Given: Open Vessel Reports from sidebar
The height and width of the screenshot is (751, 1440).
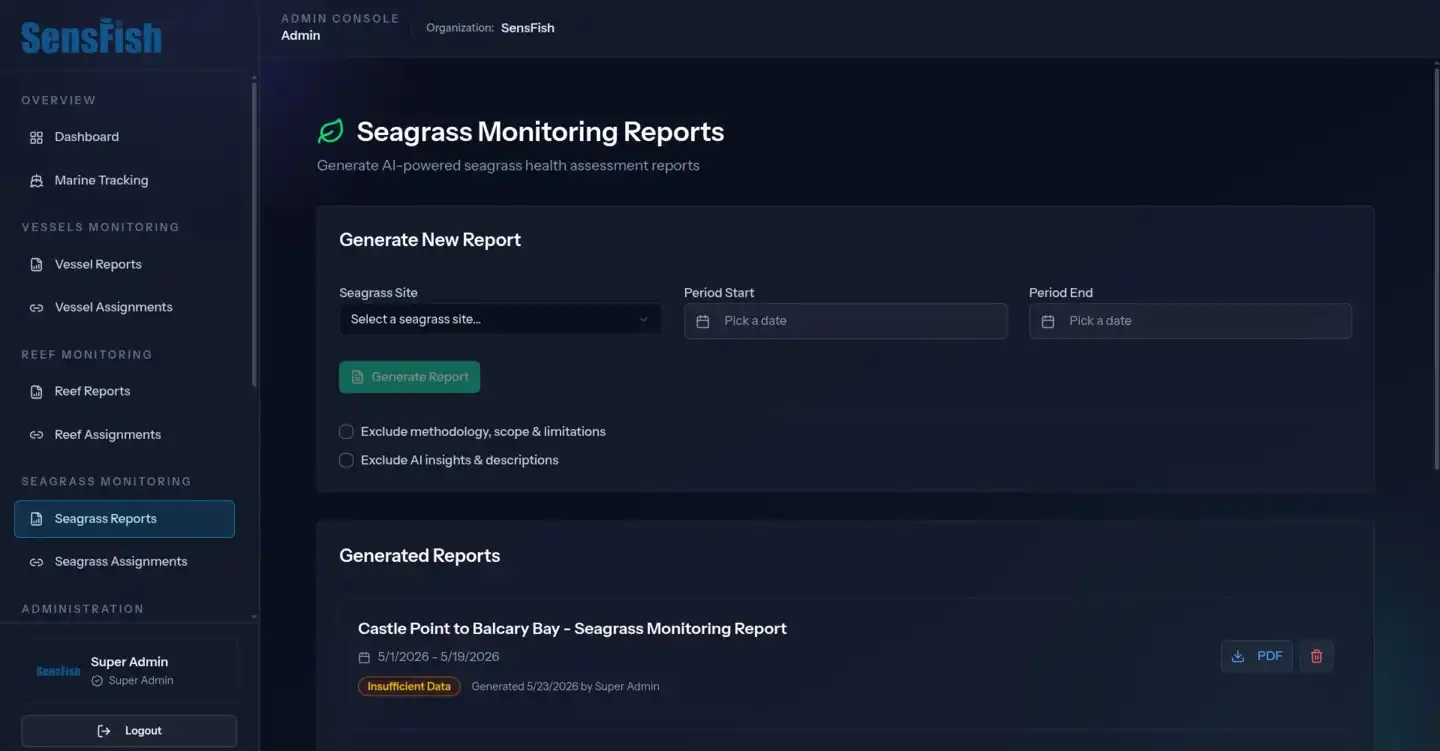Looking at the screenshot, I should point(125,265).
